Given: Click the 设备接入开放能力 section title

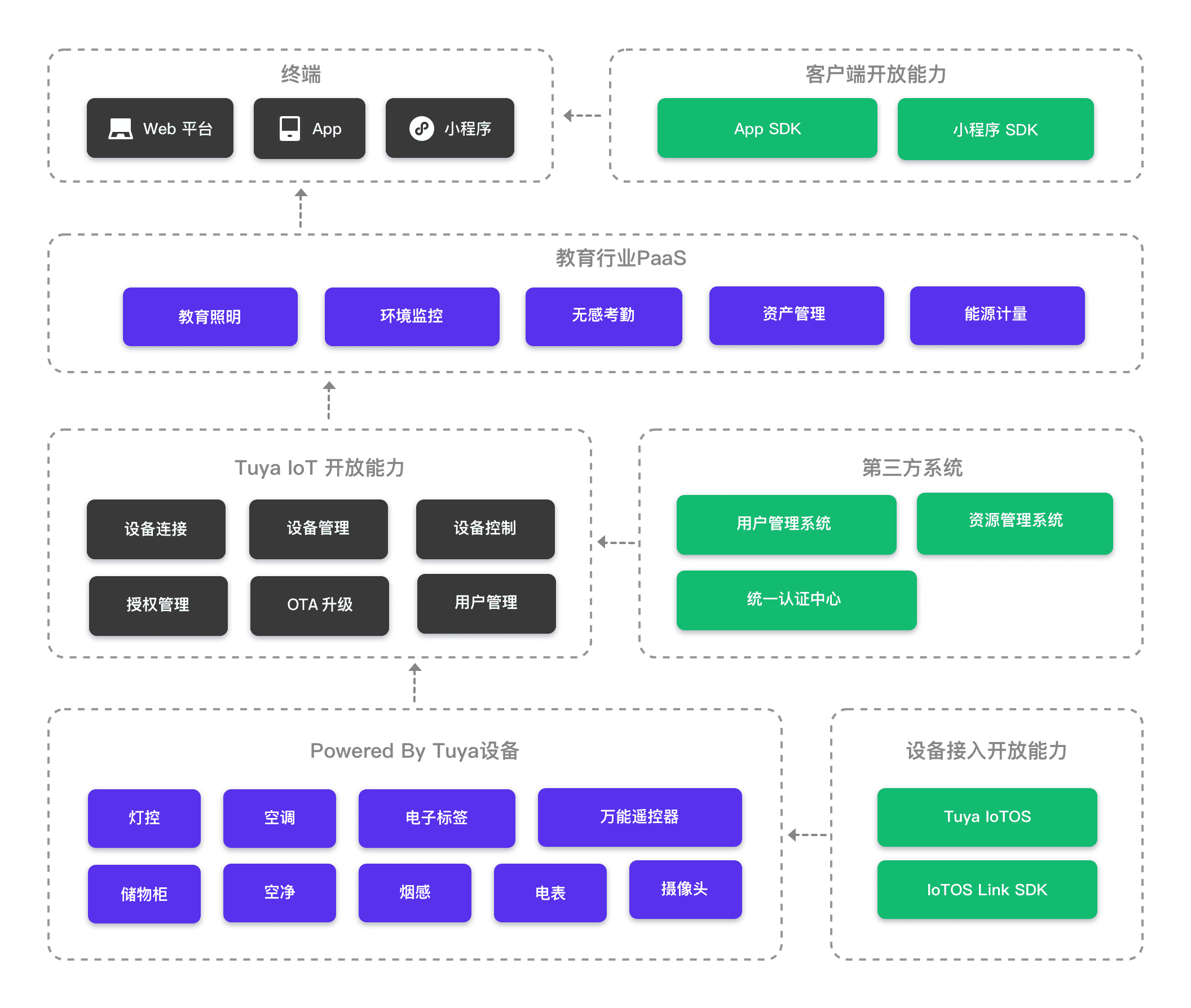Looking at the screenshot, I should coord(986,751).
